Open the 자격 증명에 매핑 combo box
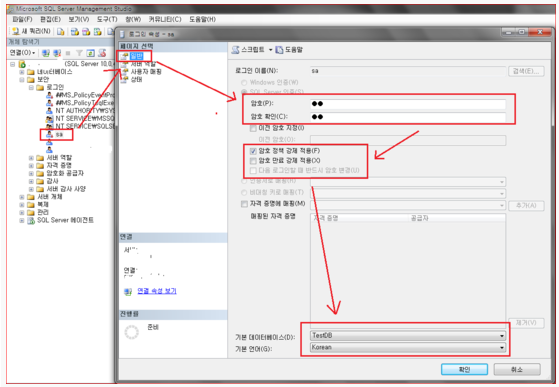 (408, 206)
